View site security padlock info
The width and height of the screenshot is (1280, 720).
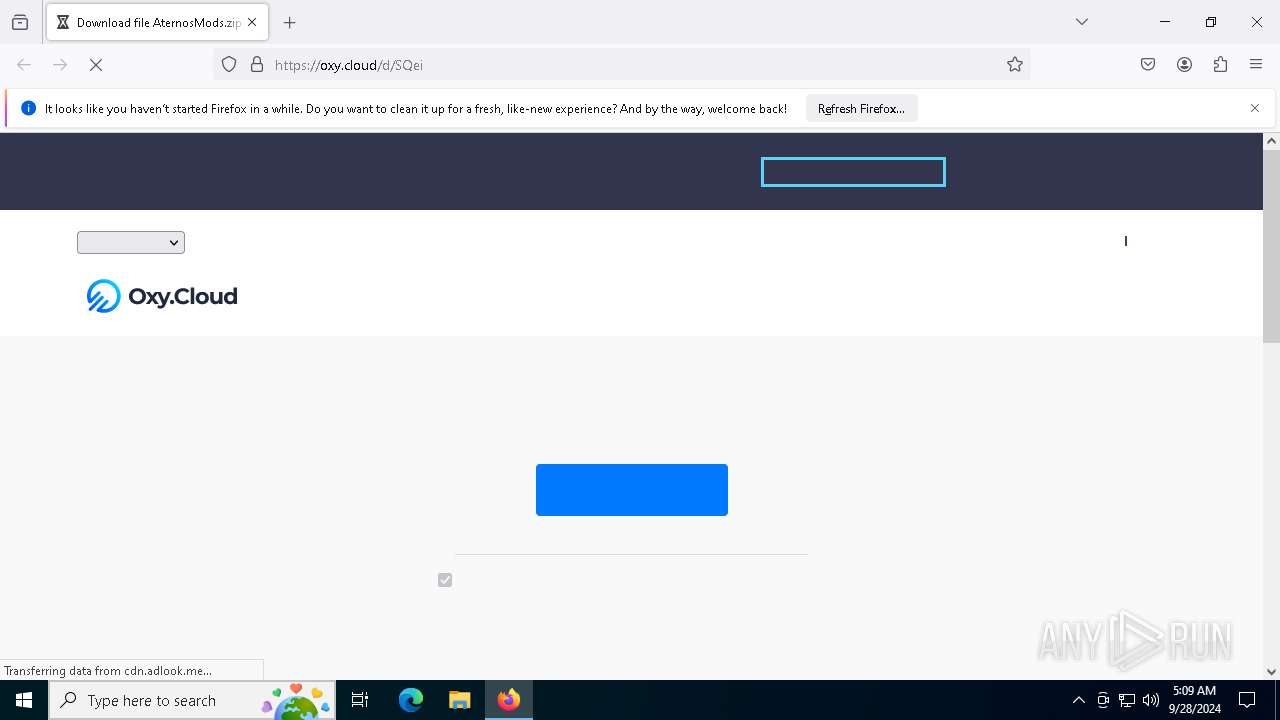tap(257, 65)
